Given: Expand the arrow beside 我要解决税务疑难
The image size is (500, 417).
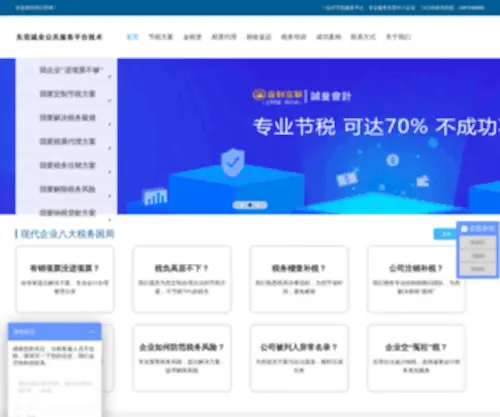Looking at the screenshot, I should 110,125.
